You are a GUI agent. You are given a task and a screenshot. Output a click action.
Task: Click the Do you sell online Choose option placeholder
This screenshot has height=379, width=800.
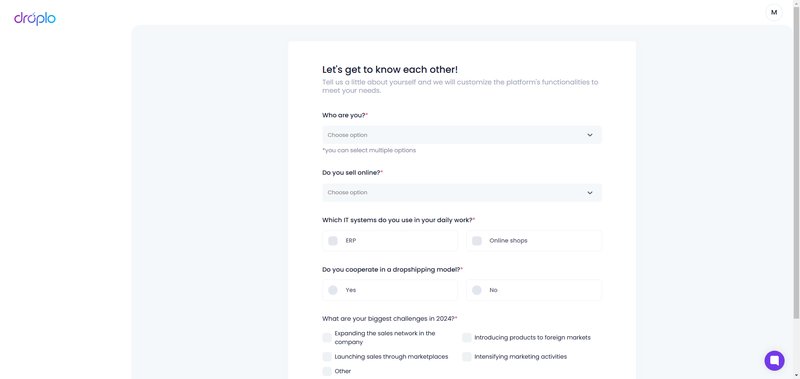(x=347, y=193)
